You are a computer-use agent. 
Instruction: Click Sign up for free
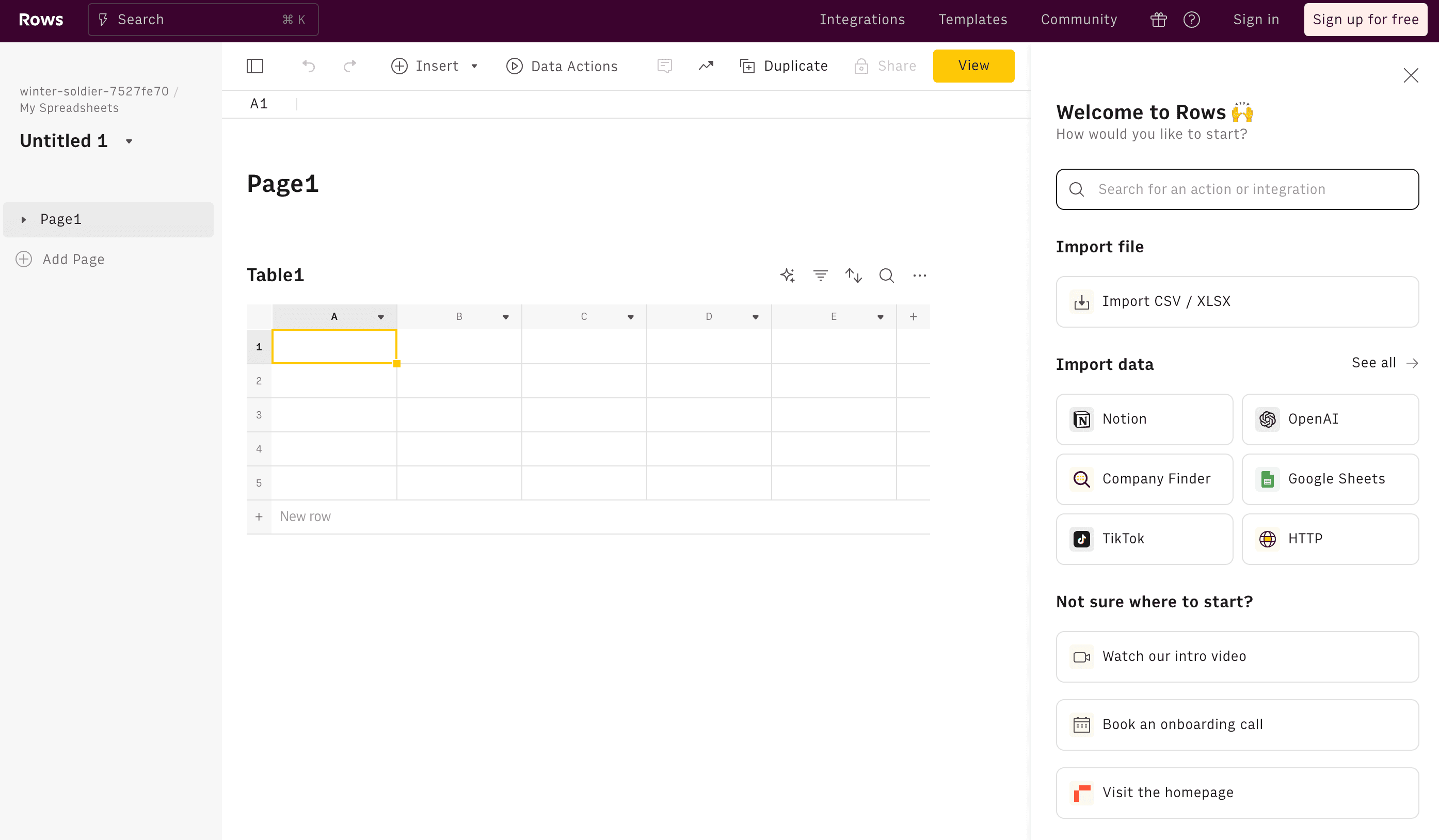pyautogui.click(x=1365, y=19)
